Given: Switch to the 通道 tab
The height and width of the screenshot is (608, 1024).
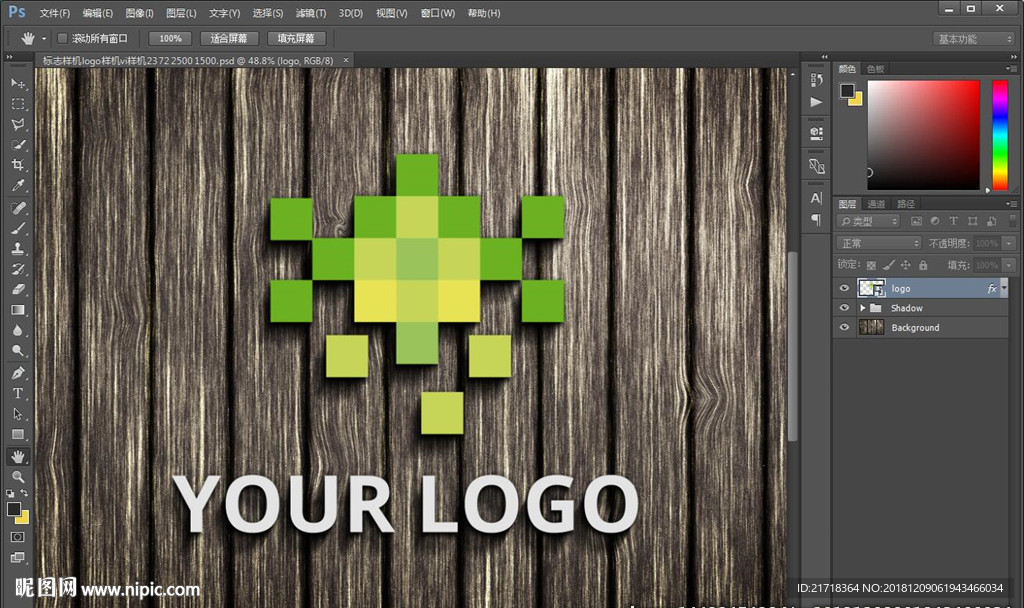Looking at the screenshot, I should pyautogui.click(x=876, y=204).
